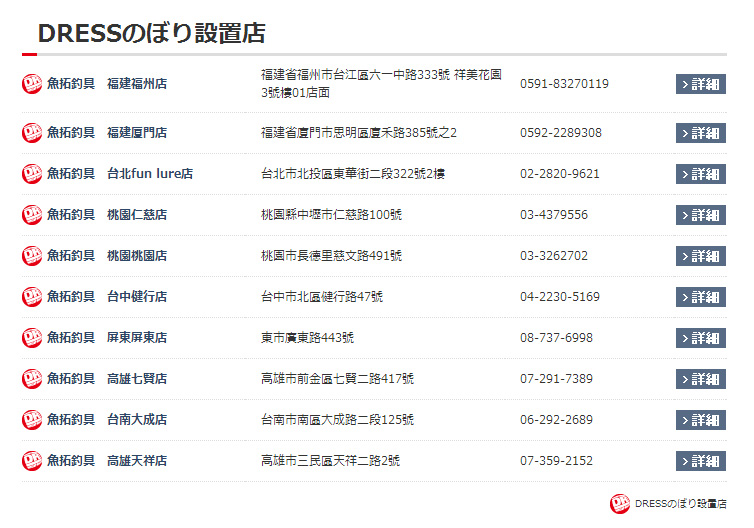
Task: Click address 台南市南區大成路二段125號
Action: click(337, 419)
